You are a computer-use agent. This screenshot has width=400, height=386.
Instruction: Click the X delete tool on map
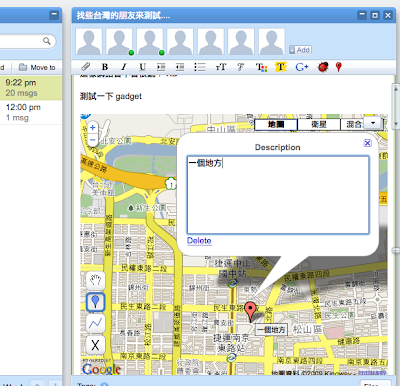[95, 345]
